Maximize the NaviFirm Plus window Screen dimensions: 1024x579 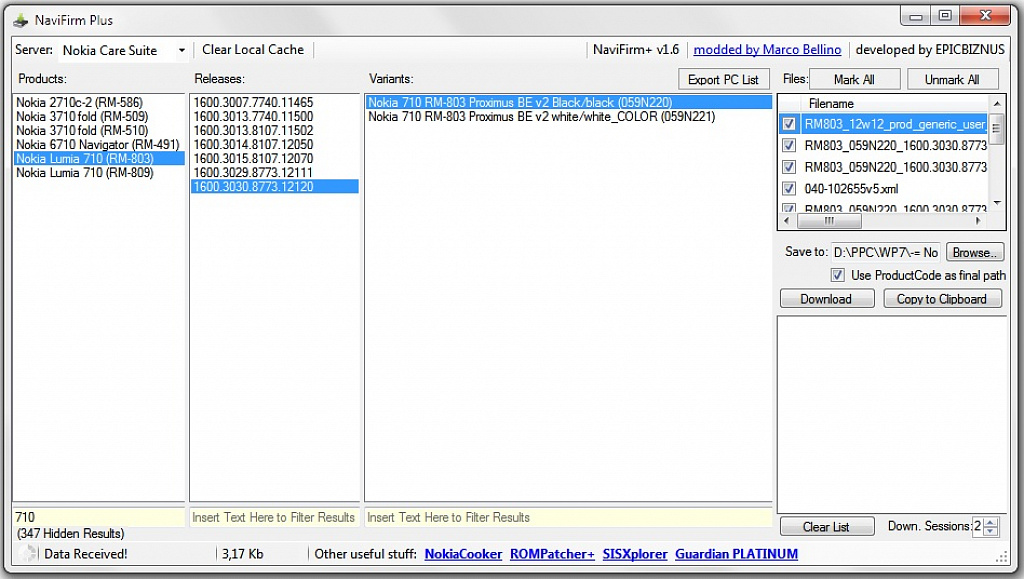(x=945, y=16)
